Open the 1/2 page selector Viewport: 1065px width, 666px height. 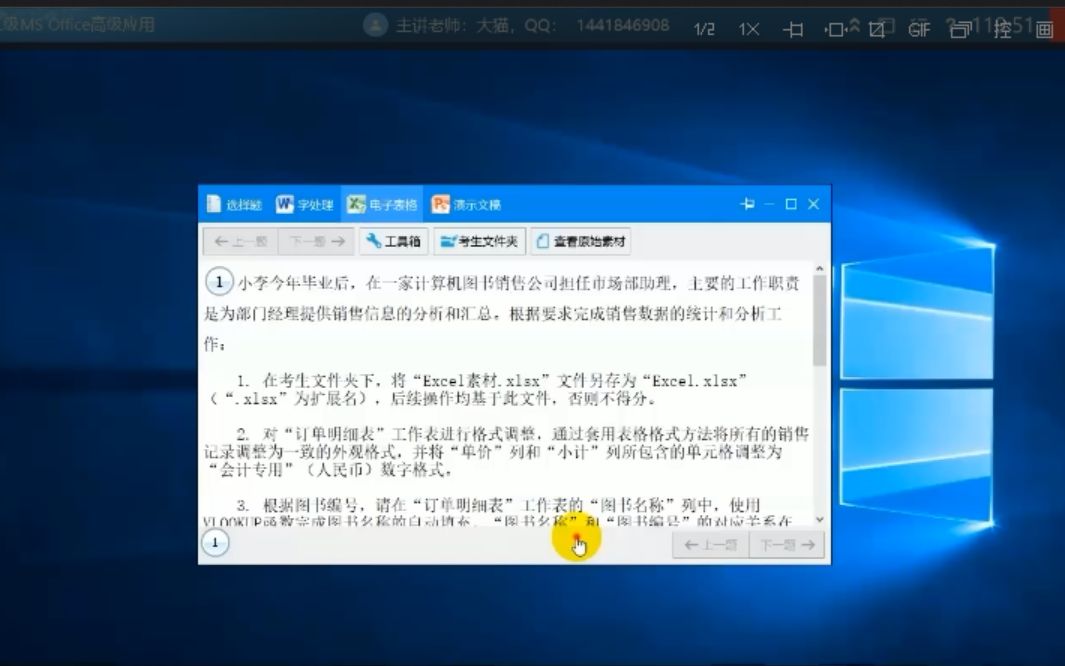coord(703,28)
